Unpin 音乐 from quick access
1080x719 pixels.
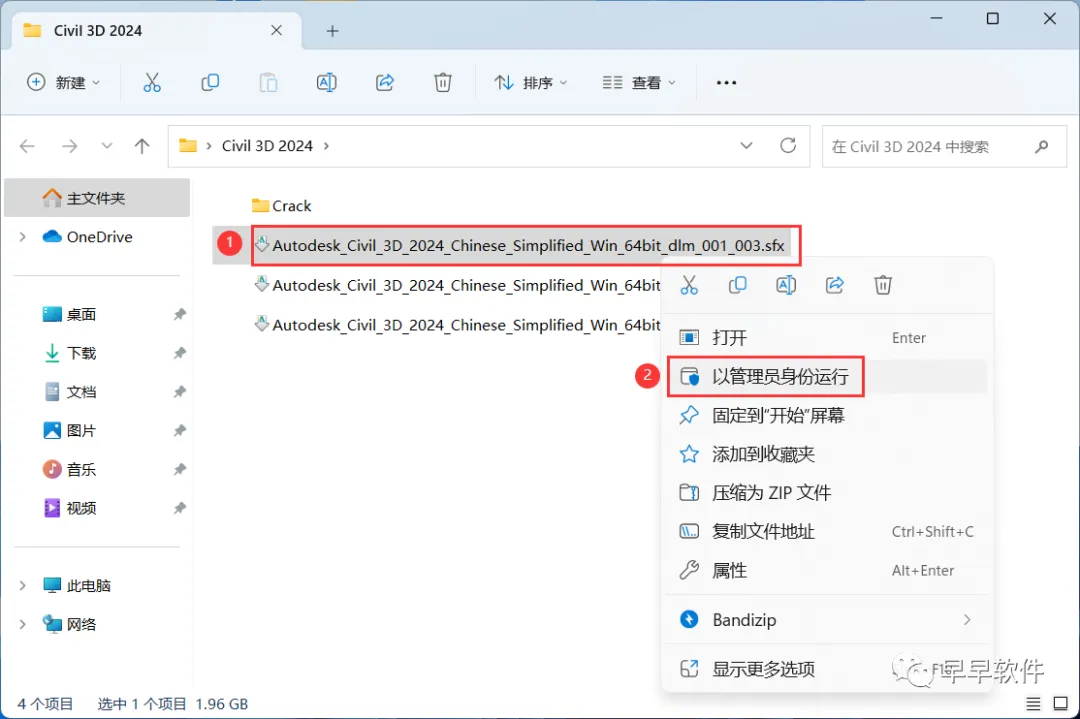coord(180,469)
